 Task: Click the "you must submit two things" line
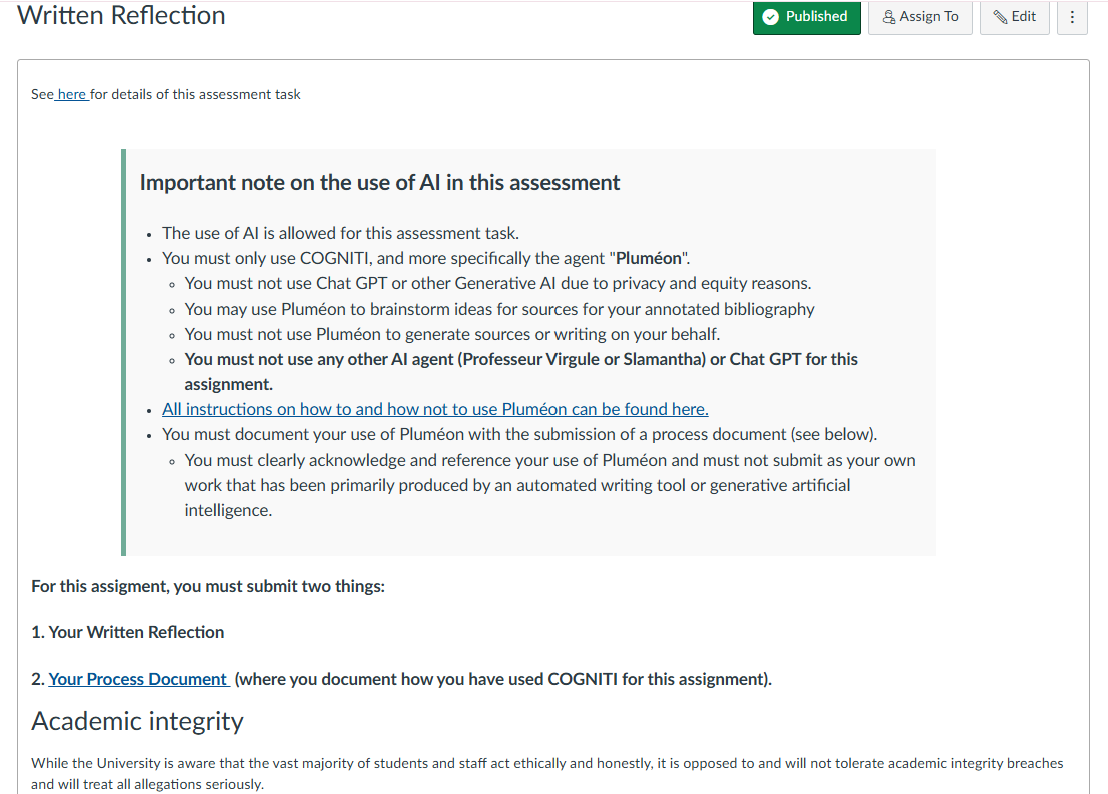coord(208,586)
